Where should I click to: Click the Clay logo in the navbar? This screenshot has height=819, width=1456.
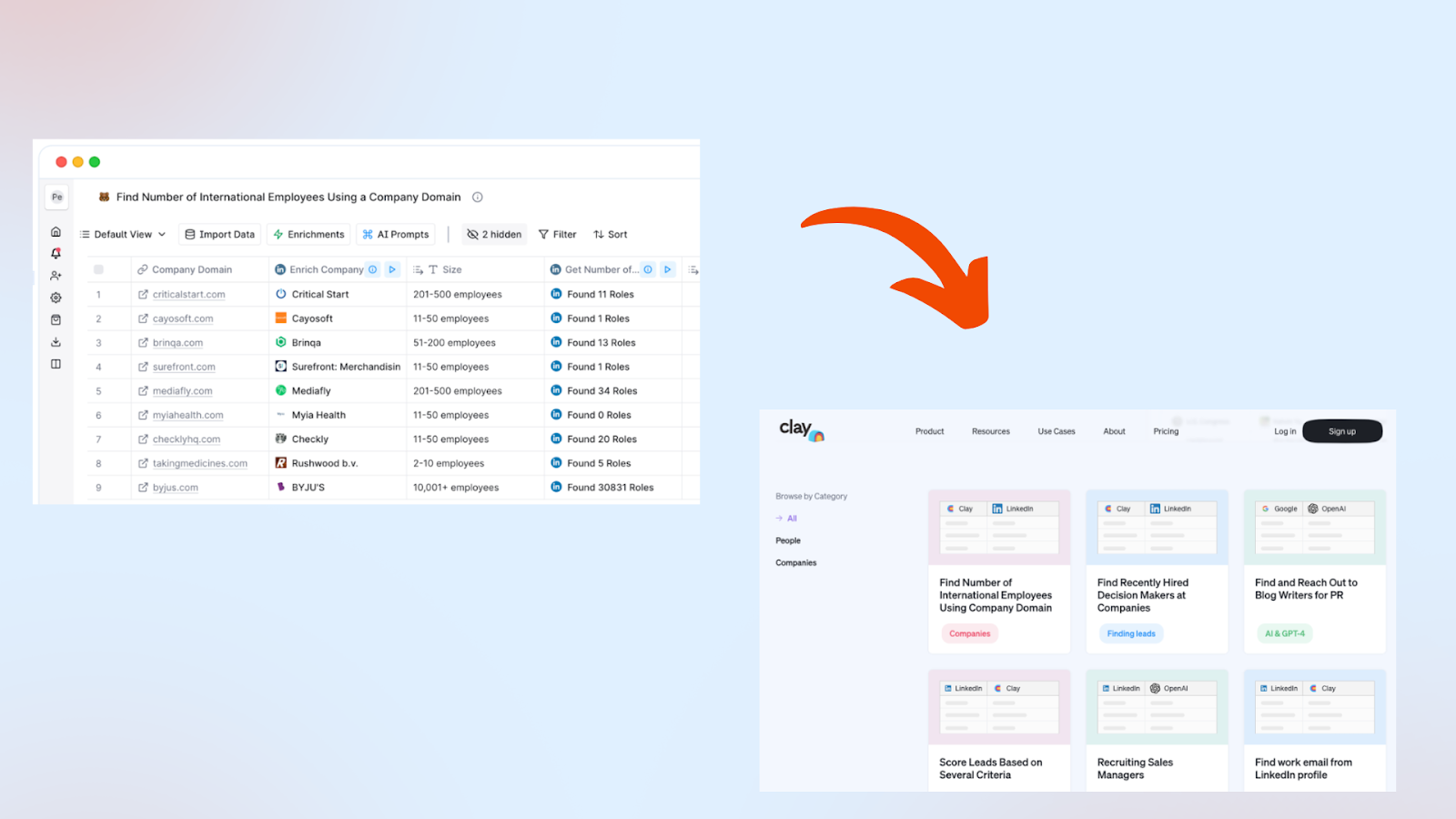pos(799,431)
